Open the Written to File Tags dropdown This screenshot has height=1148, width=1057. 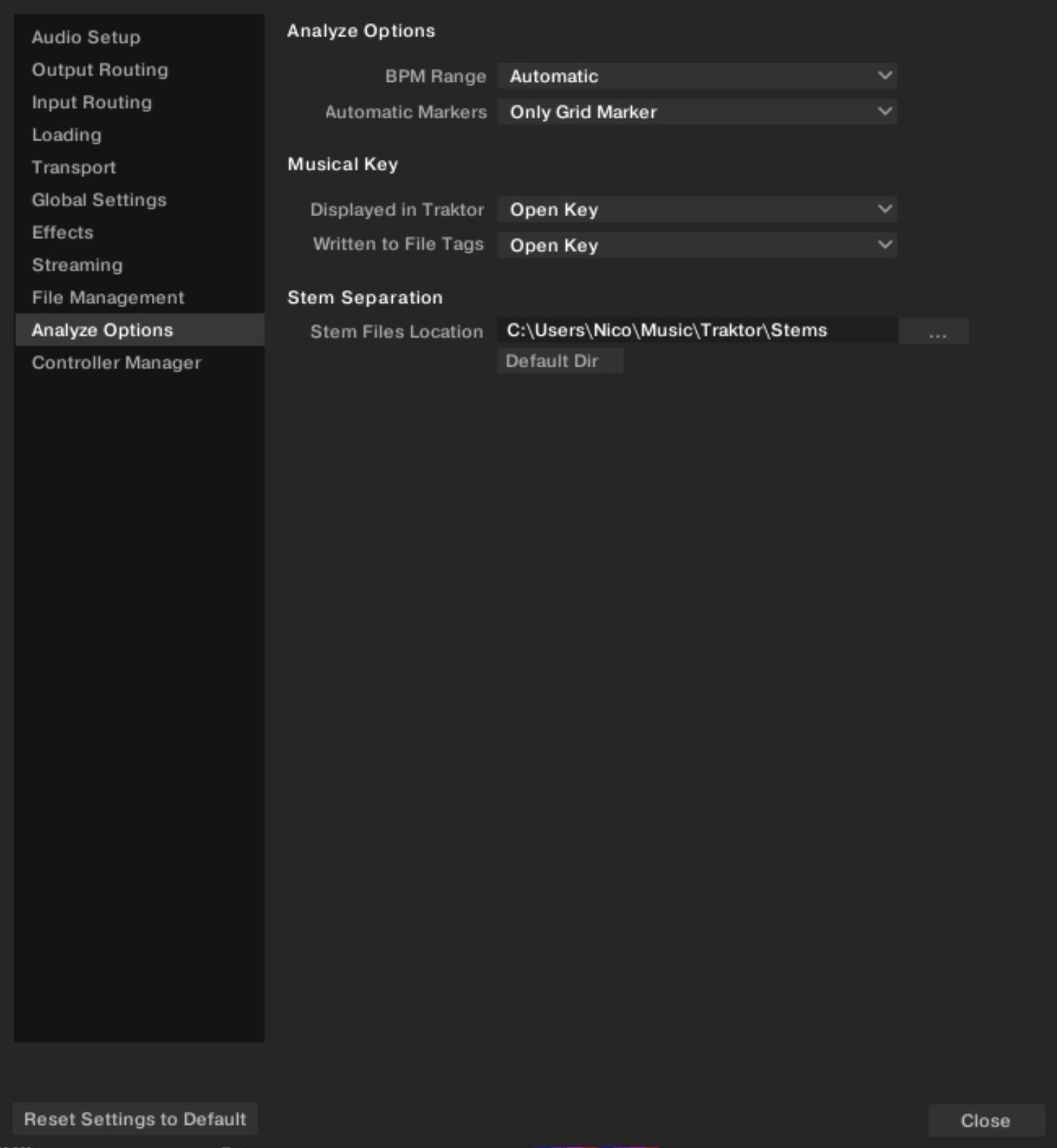tap(697, 245)
